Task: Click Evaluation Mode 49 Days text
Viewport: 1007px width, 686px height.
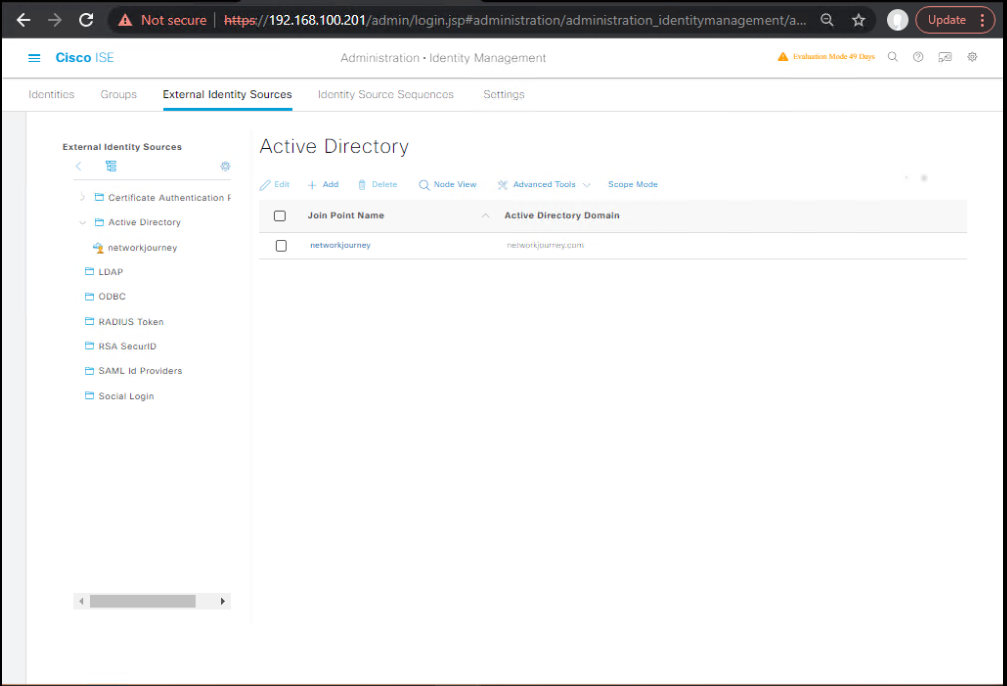Action: (834, 57)
